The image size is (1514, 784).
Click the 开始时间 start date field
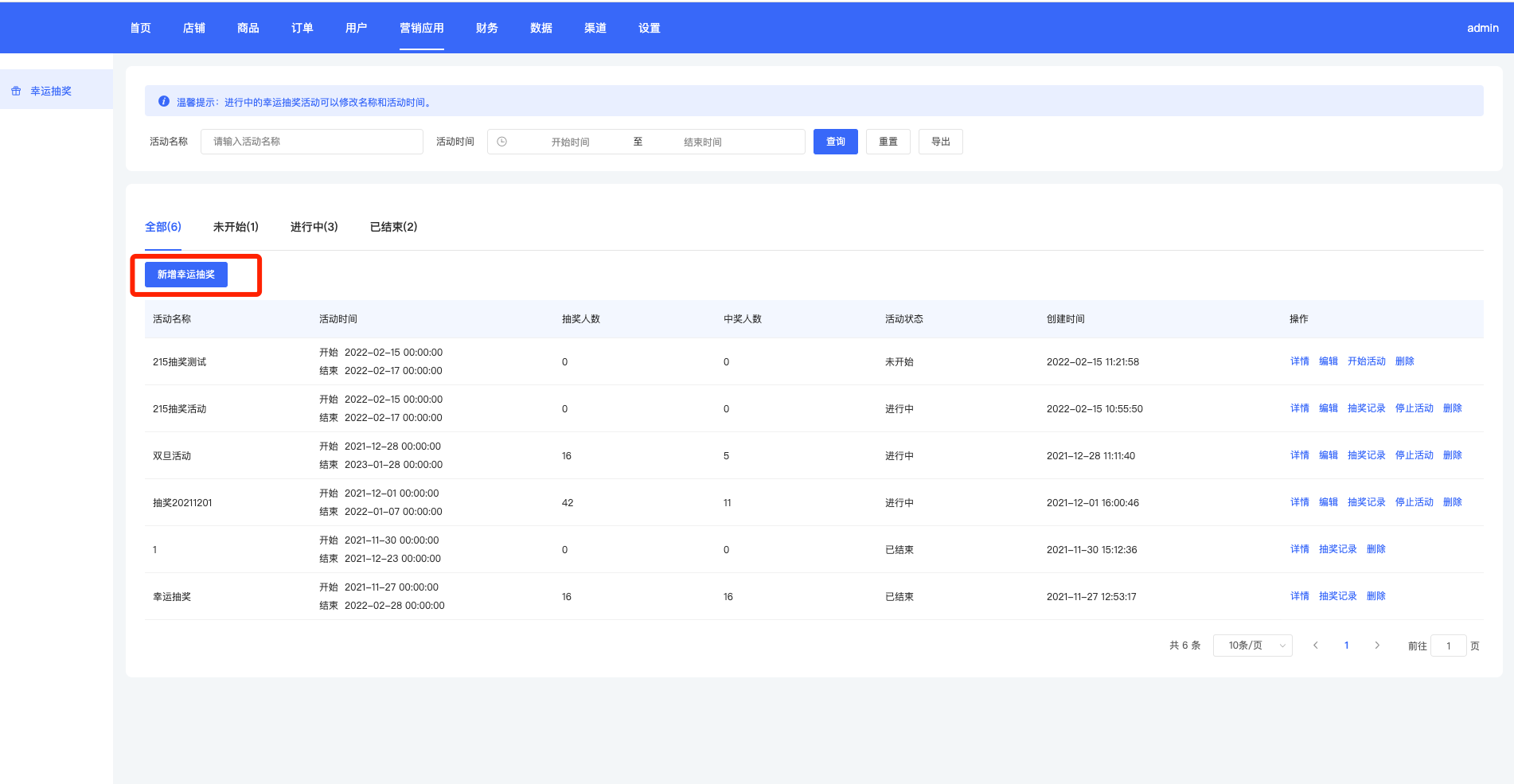pos(570,142)
